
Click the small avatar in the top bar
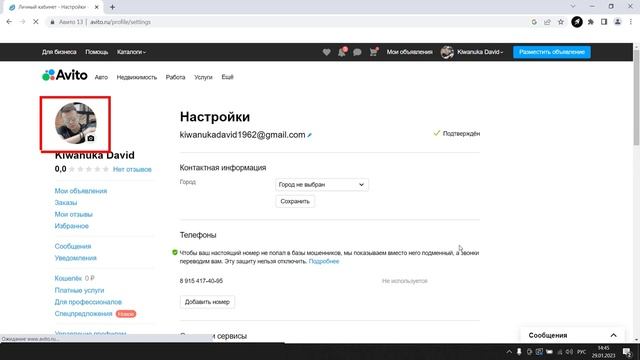(x=447, y=52)
